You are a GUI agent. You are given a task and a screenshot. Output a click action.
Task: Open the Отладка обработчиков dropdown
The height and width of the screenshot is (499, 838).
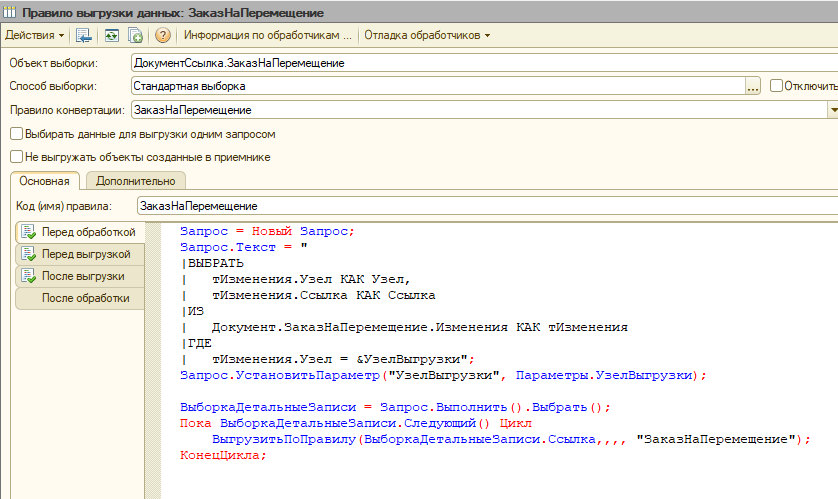coord(427,35)
